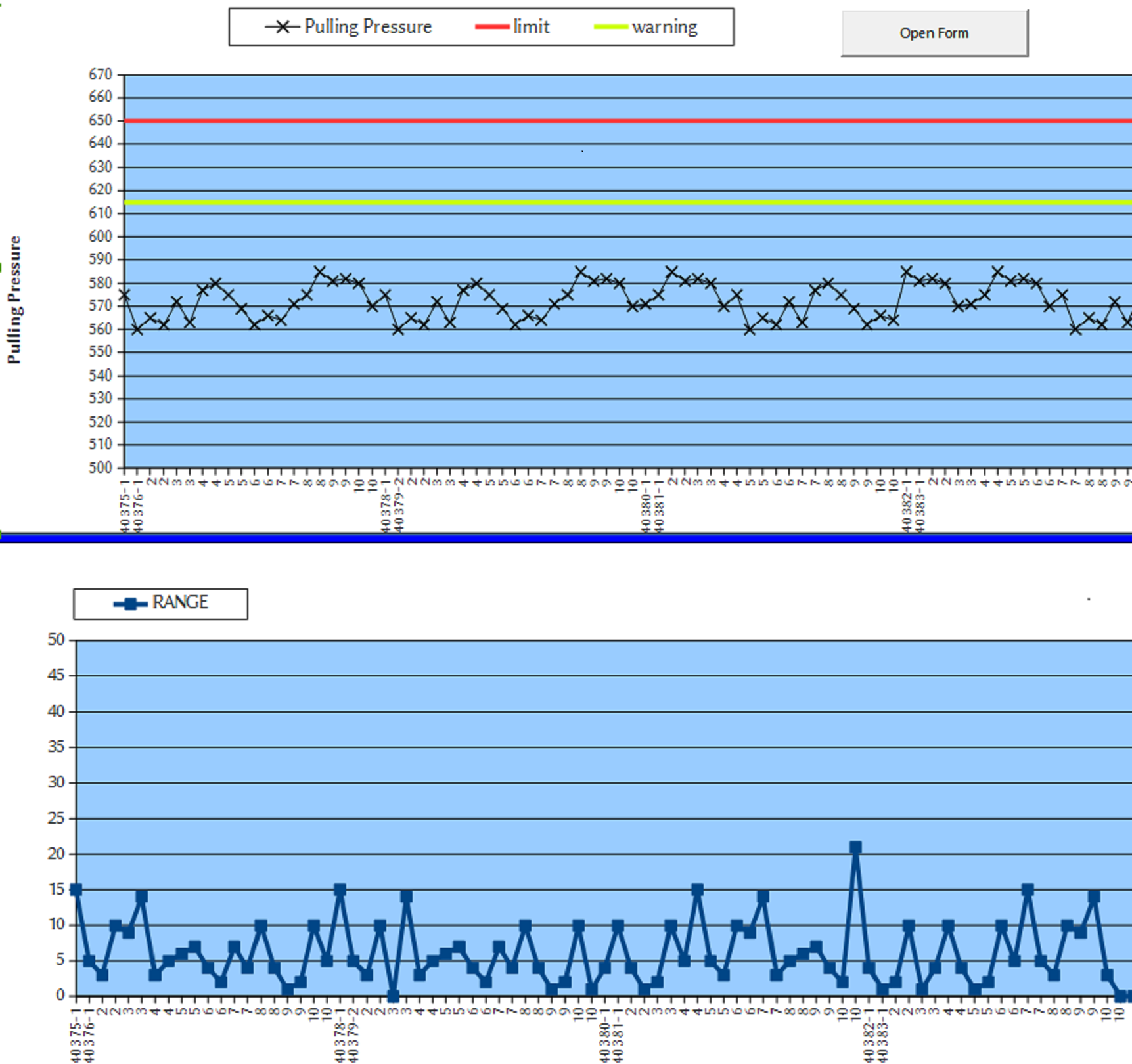Image resolution: width=1132 pixels, height=1064 pixels.
Task: Select the warning legend entry
Action: [645, 27]
